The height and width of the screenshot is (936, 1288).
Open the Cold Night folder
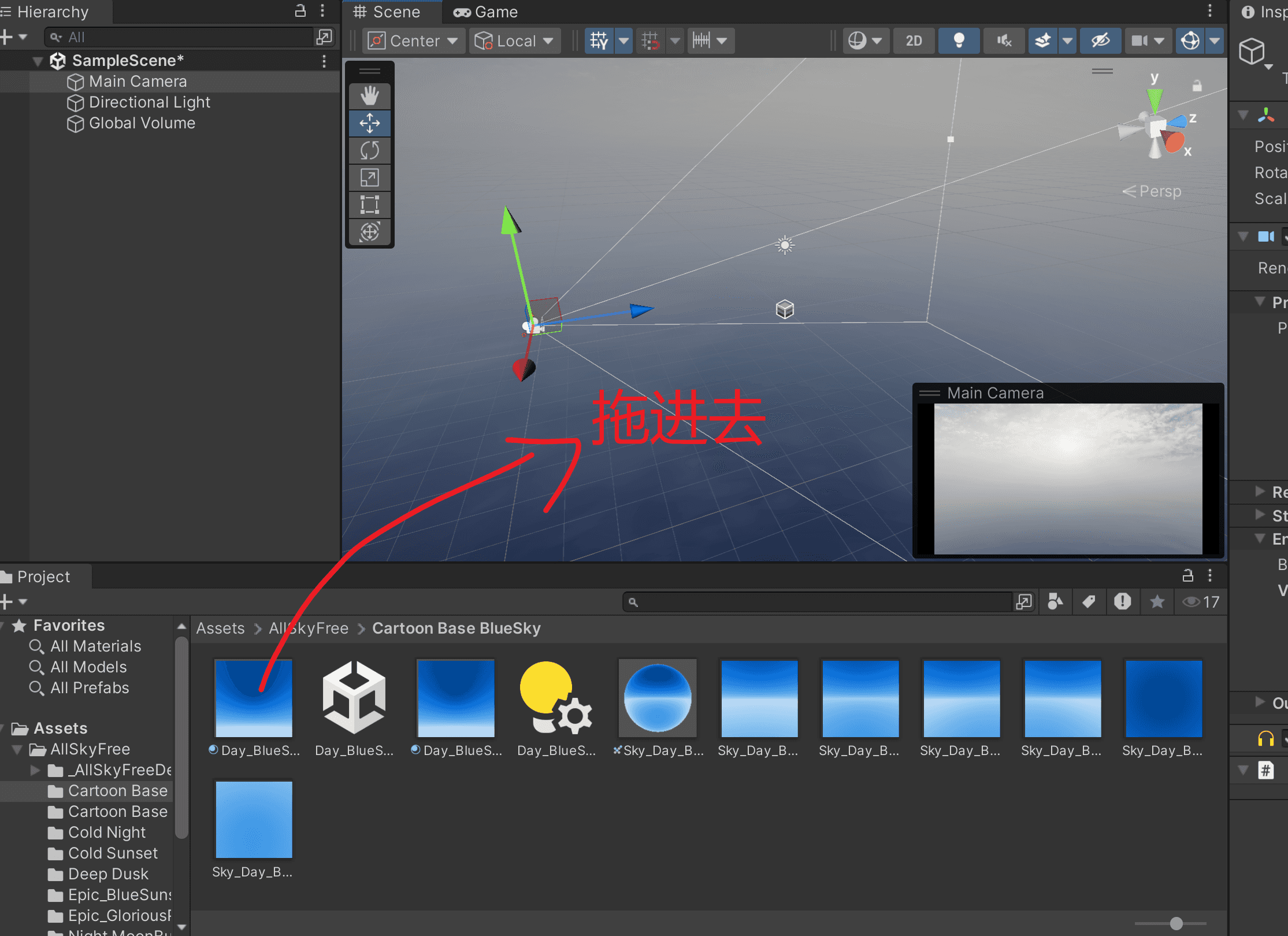107,833
